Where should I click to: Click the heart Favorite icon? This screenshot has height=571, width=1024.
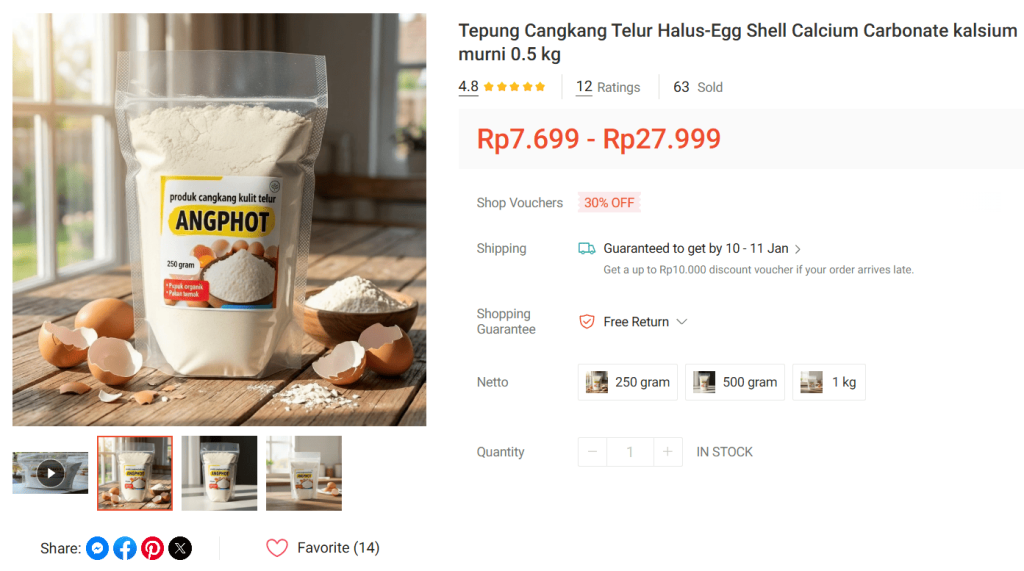[277, 548]
